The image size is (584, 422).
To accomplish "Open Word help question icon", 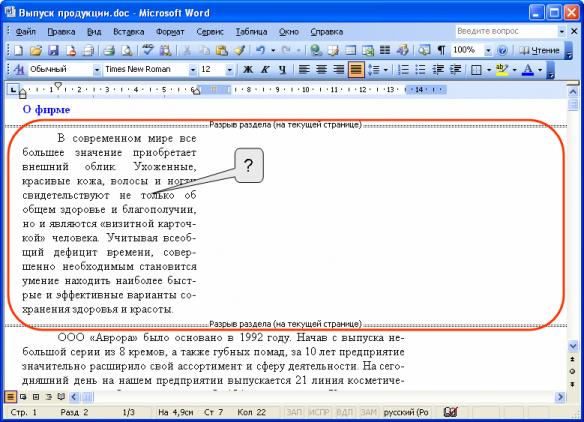I will [502, 50].
